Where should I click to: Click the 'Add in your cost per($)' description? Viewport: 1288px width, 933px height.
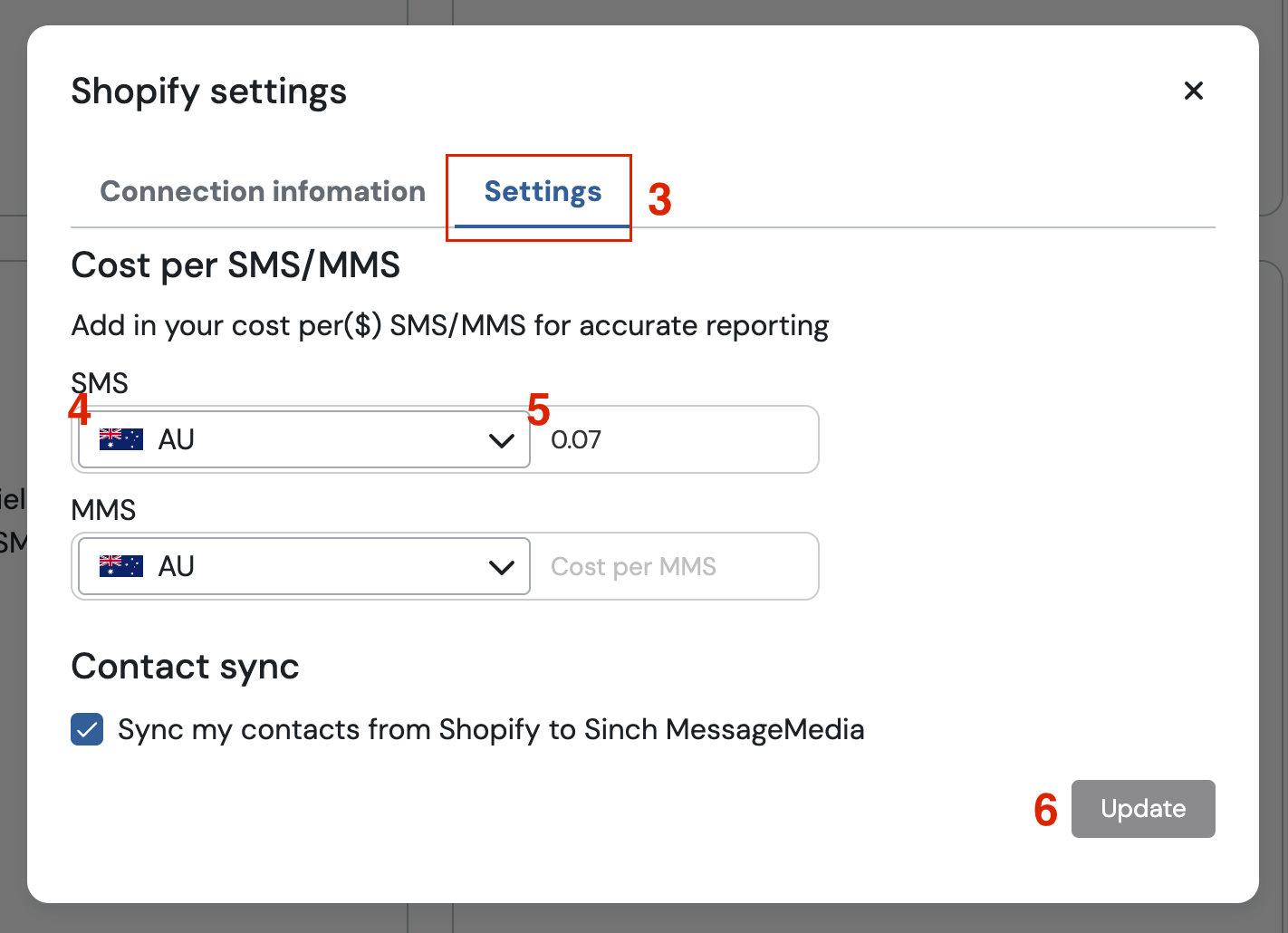pos(450,325)
